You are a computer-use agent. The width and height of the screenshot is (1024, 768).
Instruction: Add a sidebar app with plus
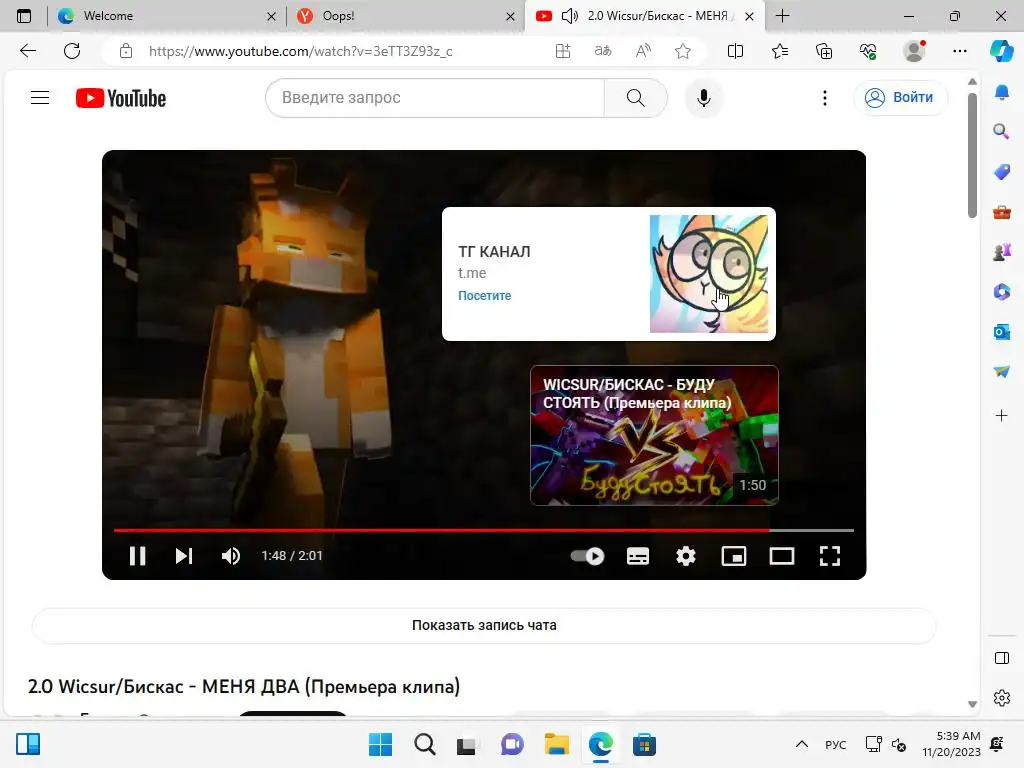point(1002,415)
